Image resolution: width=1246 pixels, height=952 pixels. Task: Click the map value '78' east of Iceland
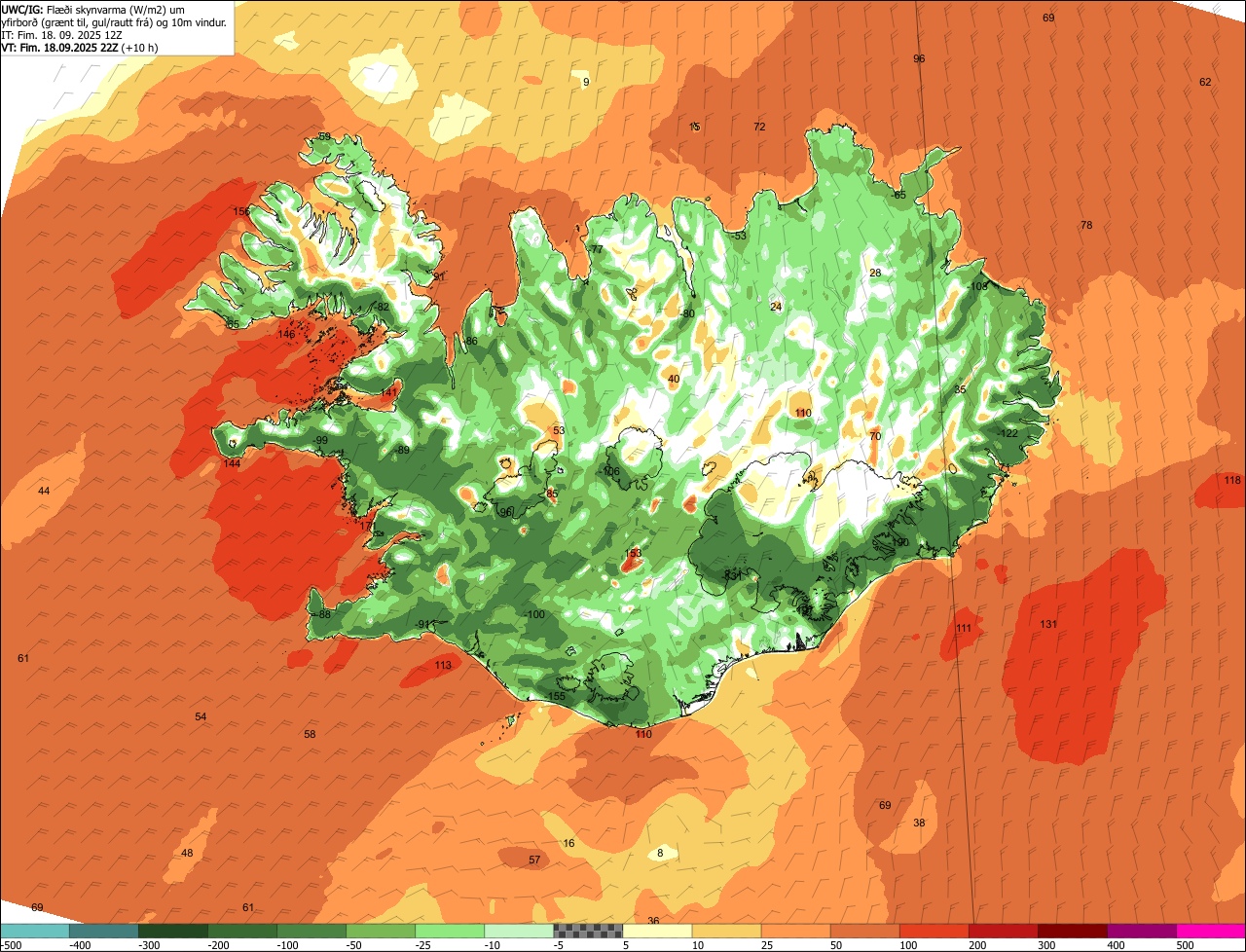tap(1086, 226)
